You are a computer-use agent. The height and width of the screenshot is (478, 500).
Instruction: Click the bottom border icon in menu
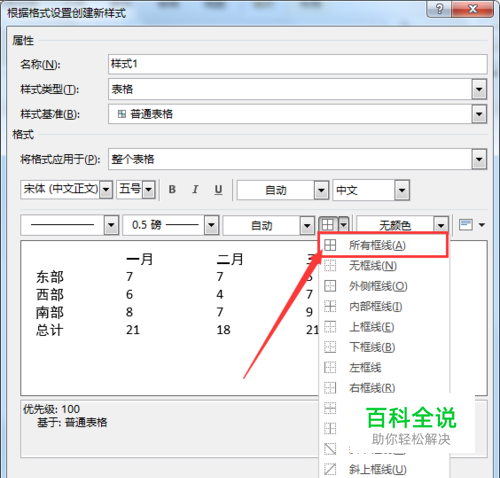pyautogui.click(x=330, y=347)
